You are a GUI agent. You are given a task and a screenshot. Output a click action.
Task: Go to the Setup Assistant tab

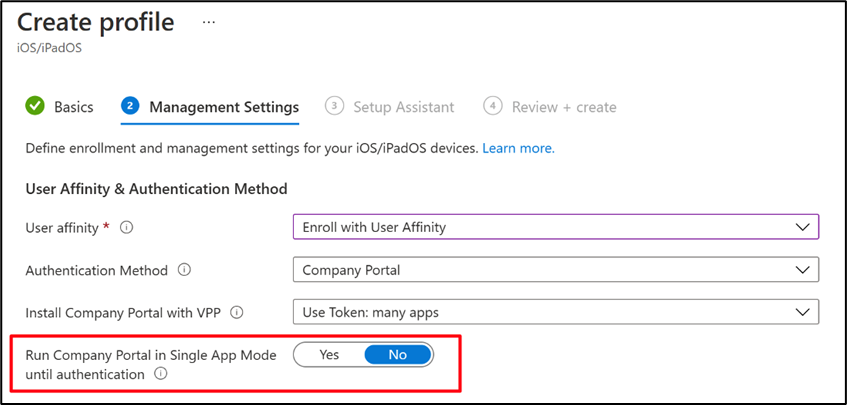coord(403,107)
